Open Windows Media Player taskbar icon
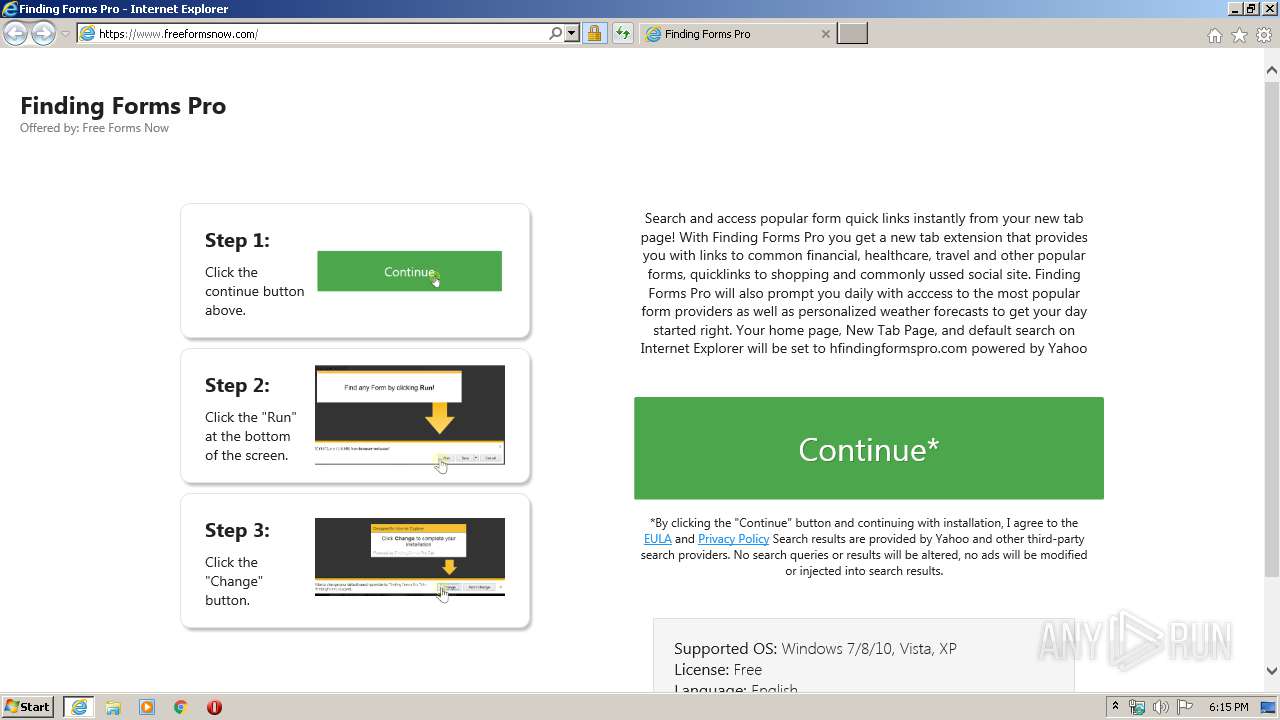This screenshot has height=720, width=1280. coord(147,707)
